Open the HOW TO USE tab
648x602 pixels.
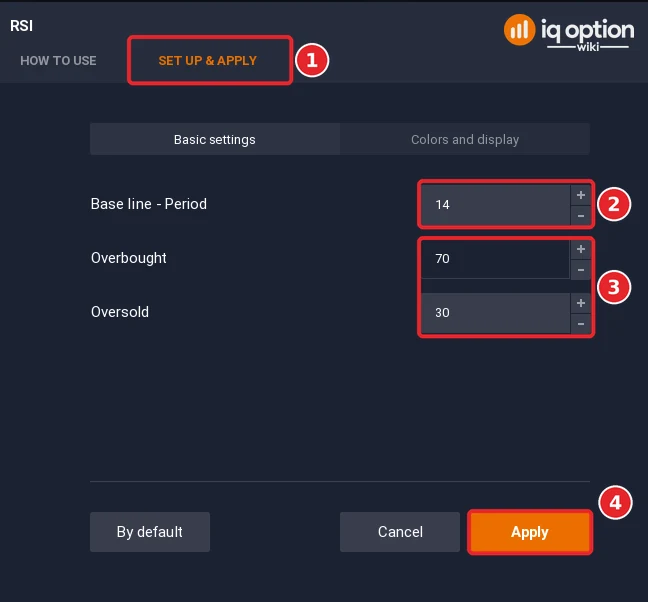58,61
